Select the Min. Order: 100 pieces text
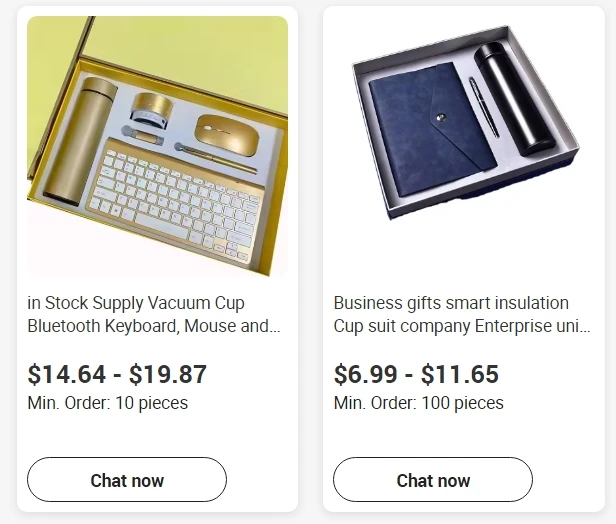The width and height of the screenshot is (616, 524). pyautogui.click(x=418, y=403)
